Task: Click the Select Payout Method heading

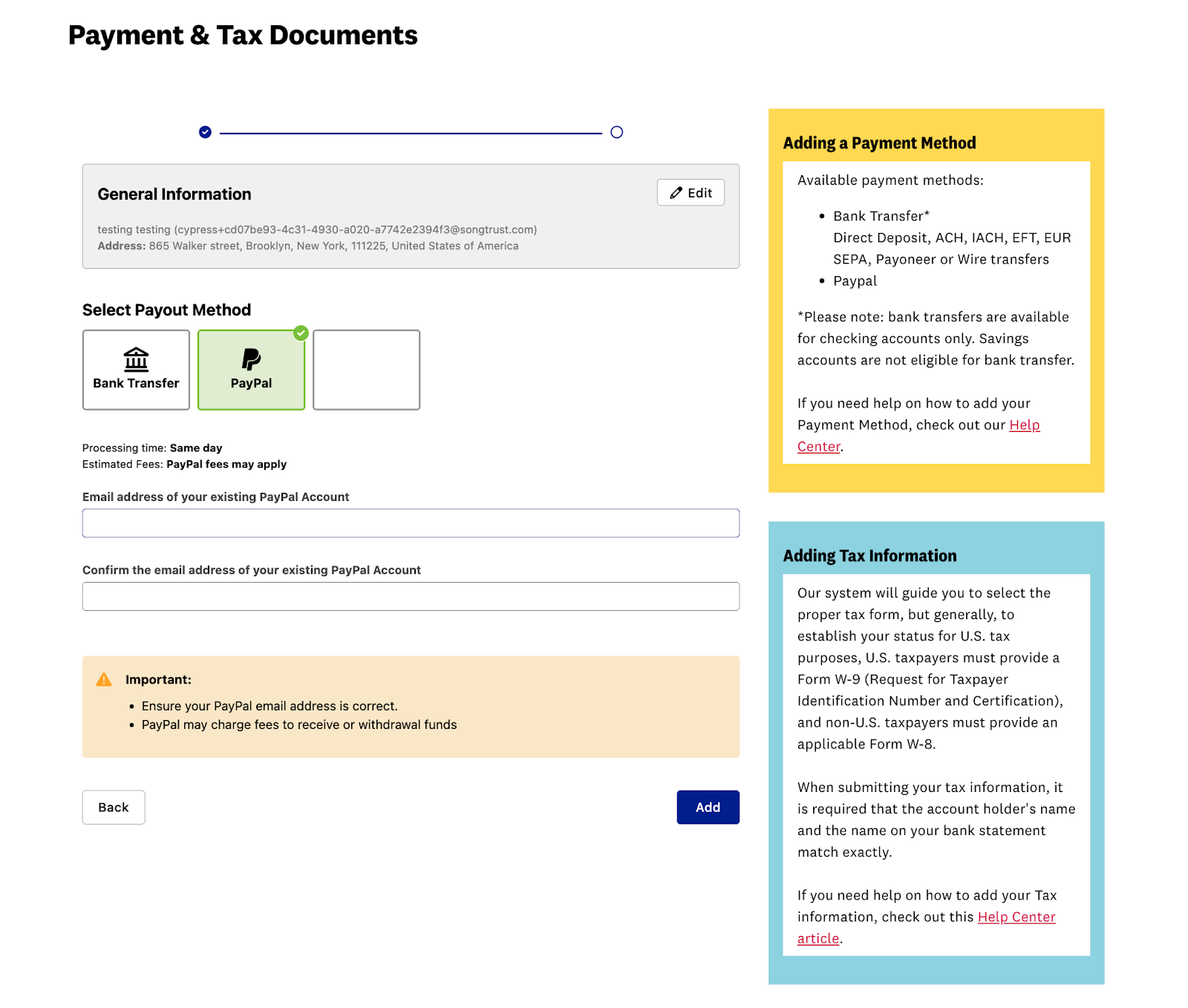Action: click(166, 310)
